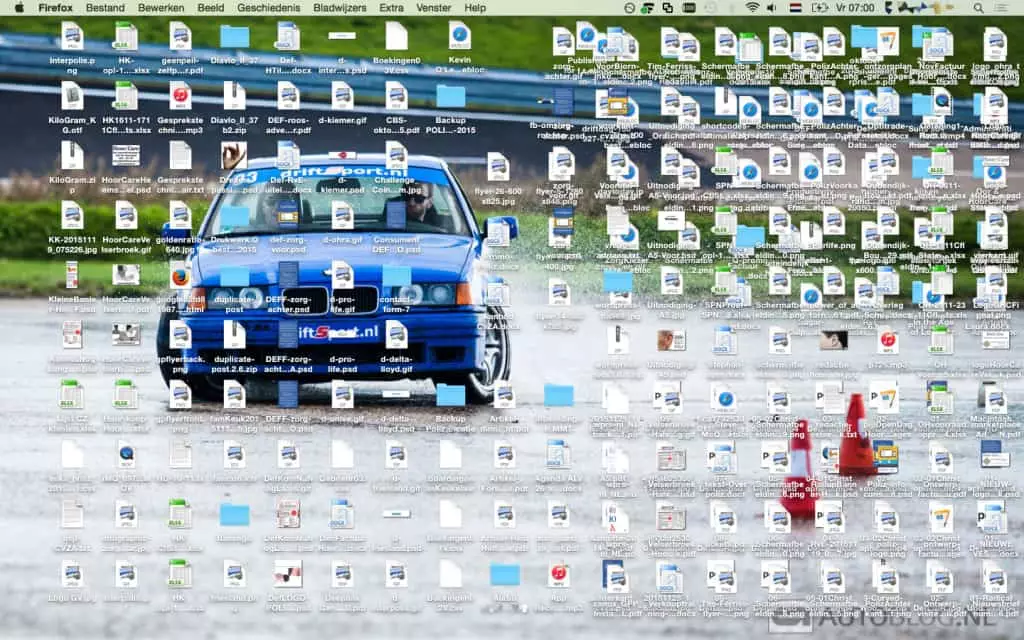Open Spotlight search magnifier icon

[978, 8]
